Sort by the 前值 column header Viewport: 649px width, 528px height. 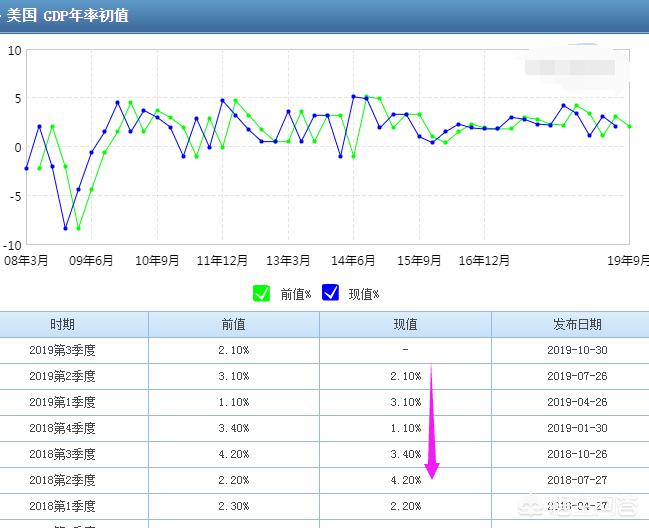click(x=233, y=325)
